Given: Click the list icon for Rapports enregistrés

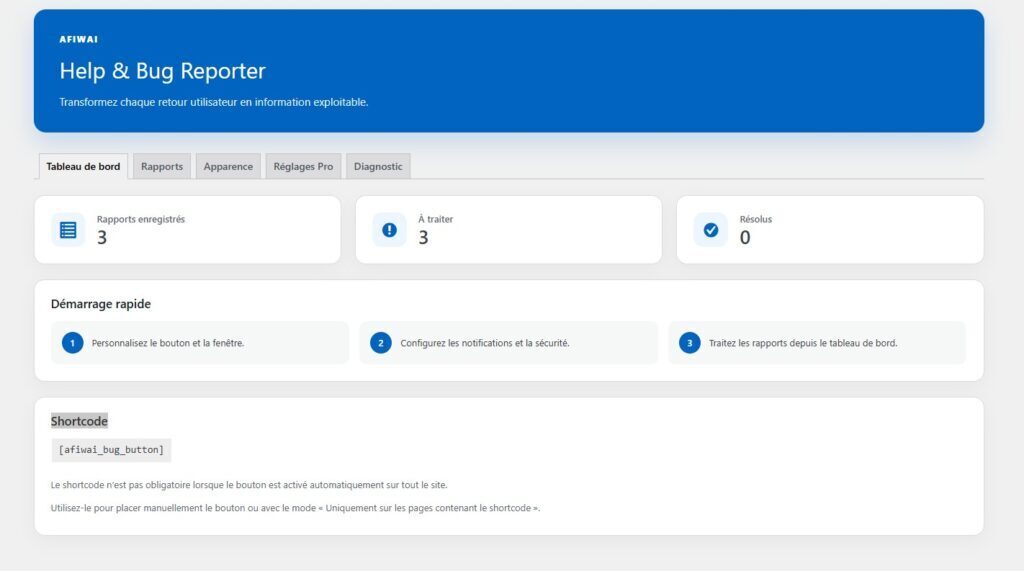Looking at the screenshot, I should tap(68, 230).
